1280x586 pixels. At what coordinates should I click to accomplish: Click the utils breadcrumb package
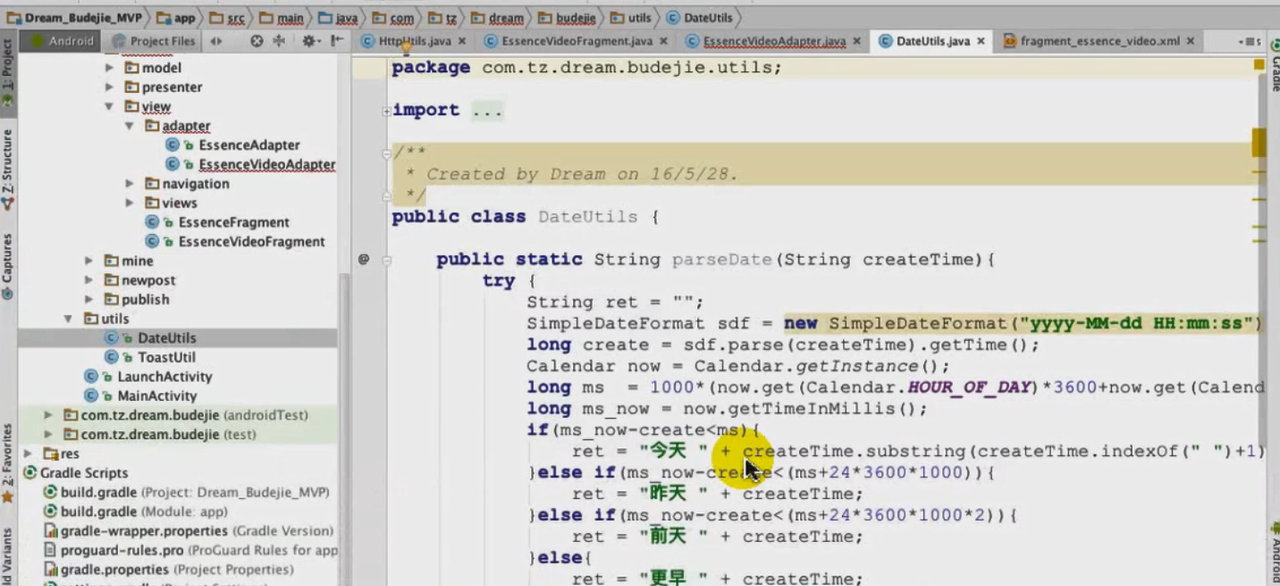point(630,18)
